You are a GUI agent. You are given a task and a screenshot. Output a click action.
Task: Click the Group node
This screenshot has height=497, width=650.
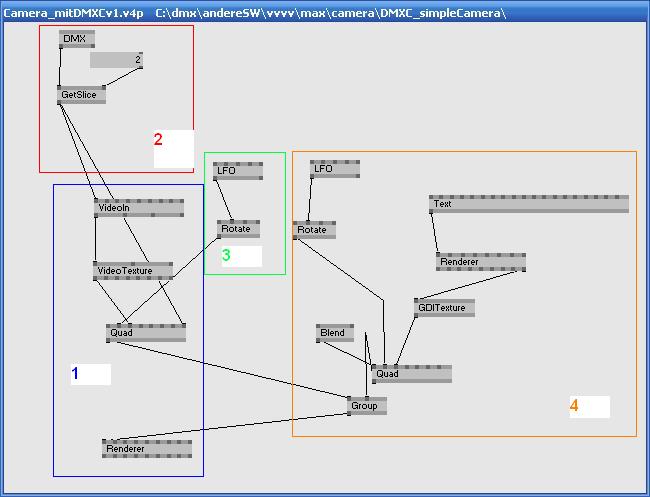click(x=366, y=406)
